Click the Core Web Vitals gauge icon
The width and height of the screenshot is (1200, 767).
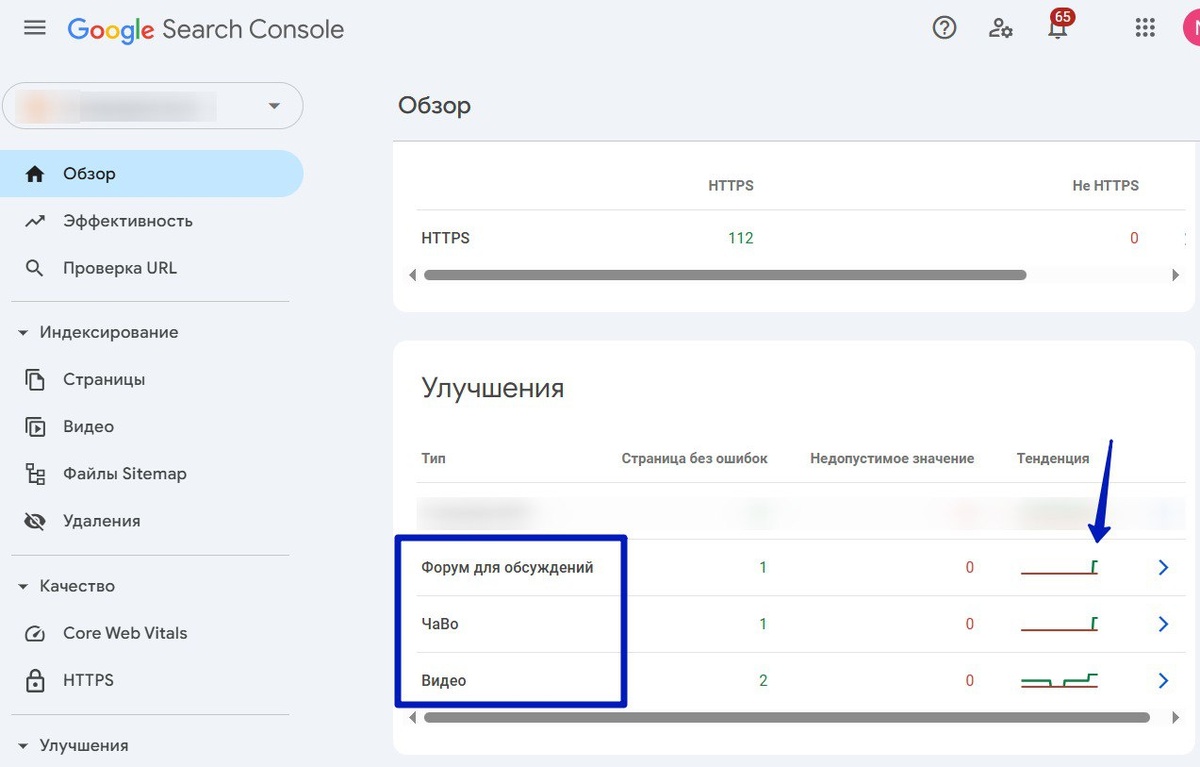coord(35,633)
